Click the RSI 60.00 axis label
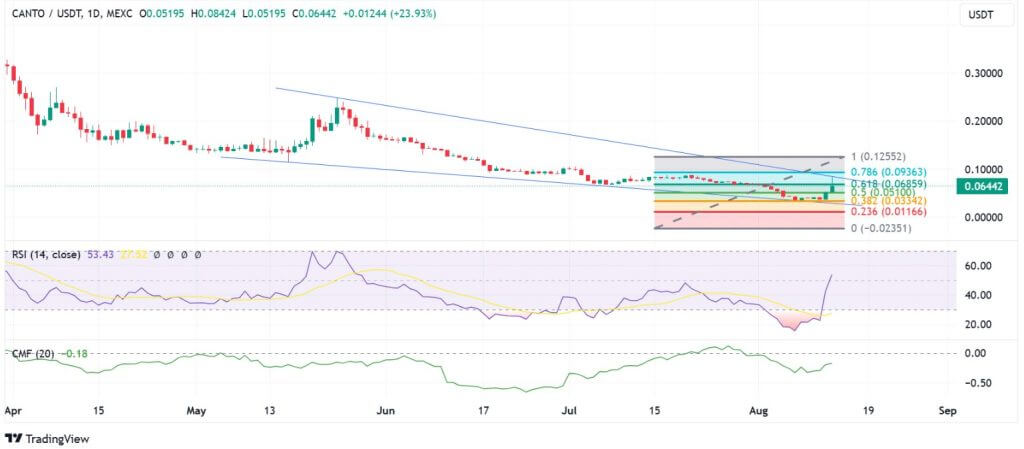 [x=980, y=266]
